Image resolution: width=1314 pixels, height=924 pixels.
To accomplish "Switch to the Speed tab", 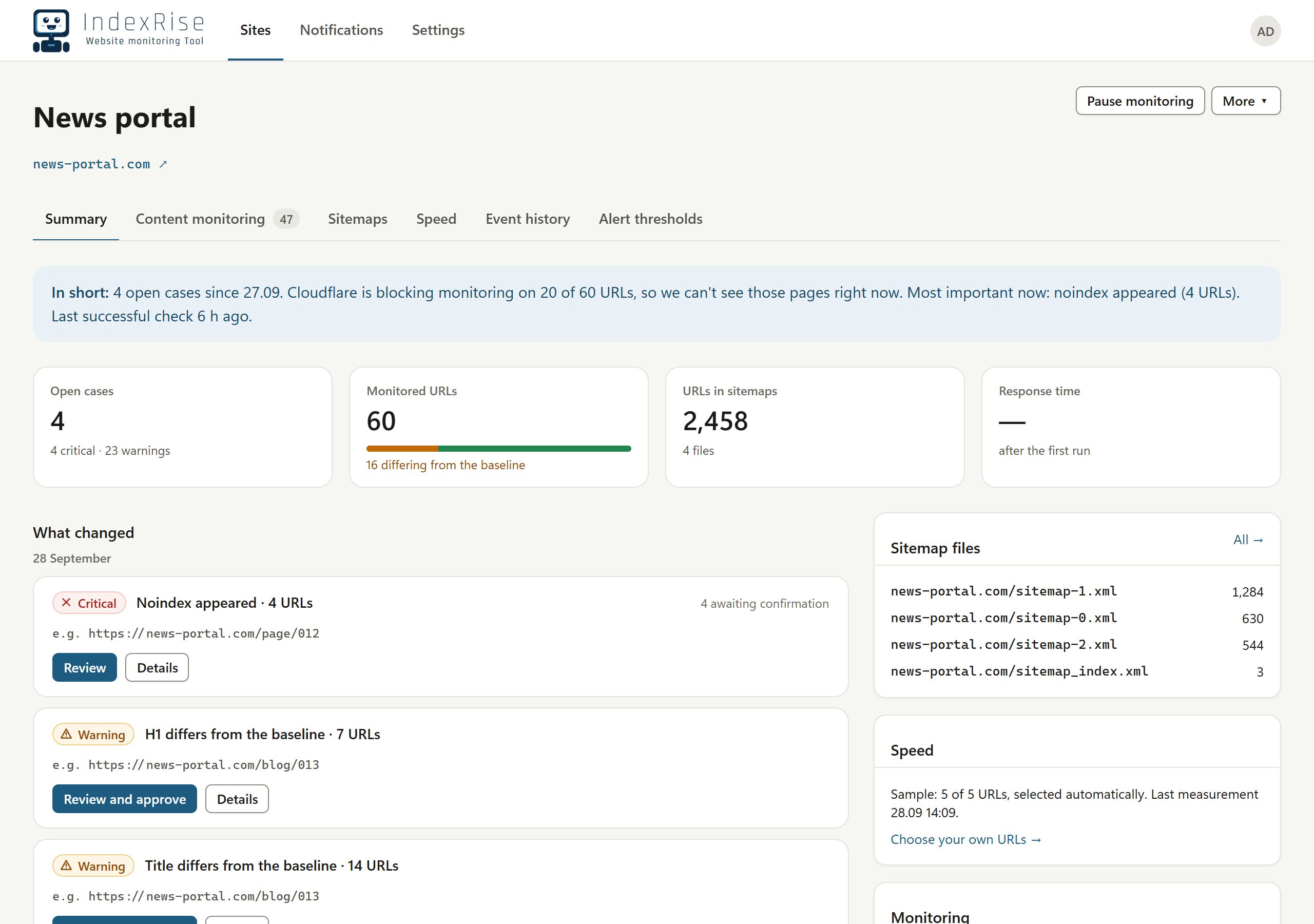I will point(436,219).
